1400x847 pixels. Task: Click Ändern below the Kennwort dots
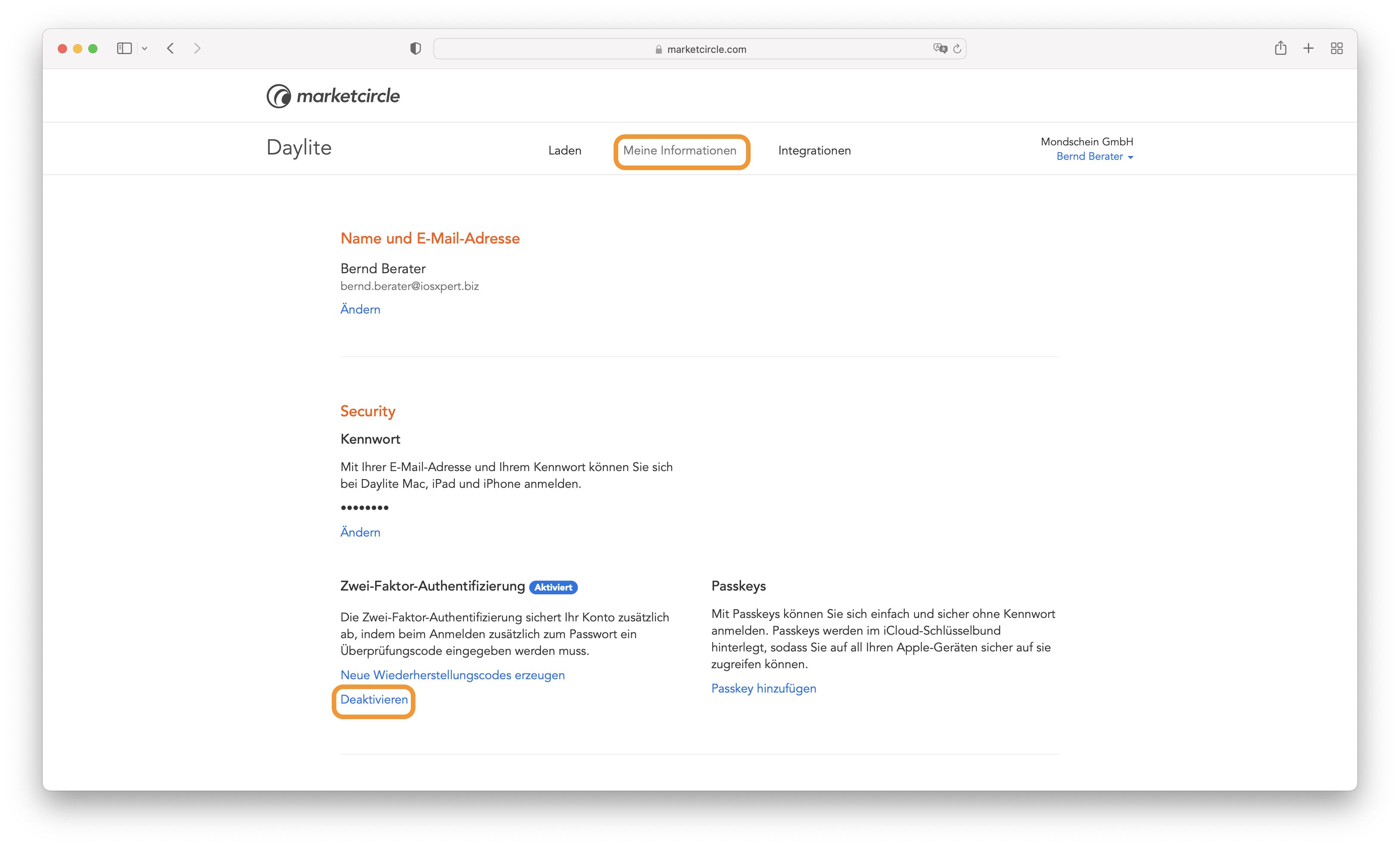click(x=360, y=532)
